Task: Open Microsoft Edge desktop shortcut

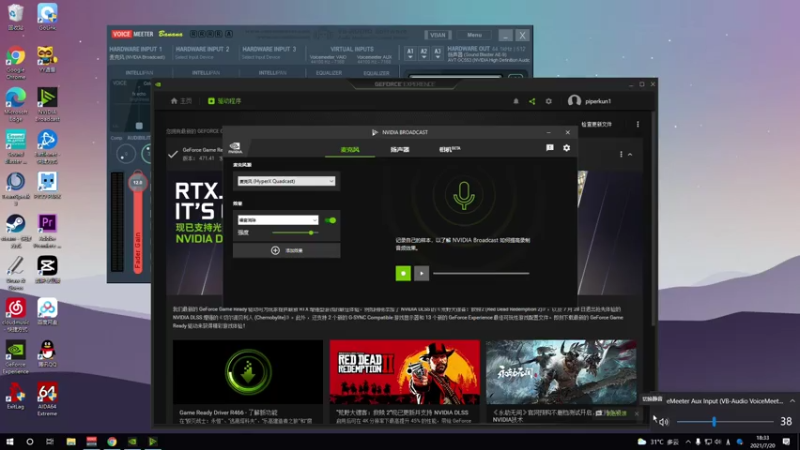Action: [16, 104]
